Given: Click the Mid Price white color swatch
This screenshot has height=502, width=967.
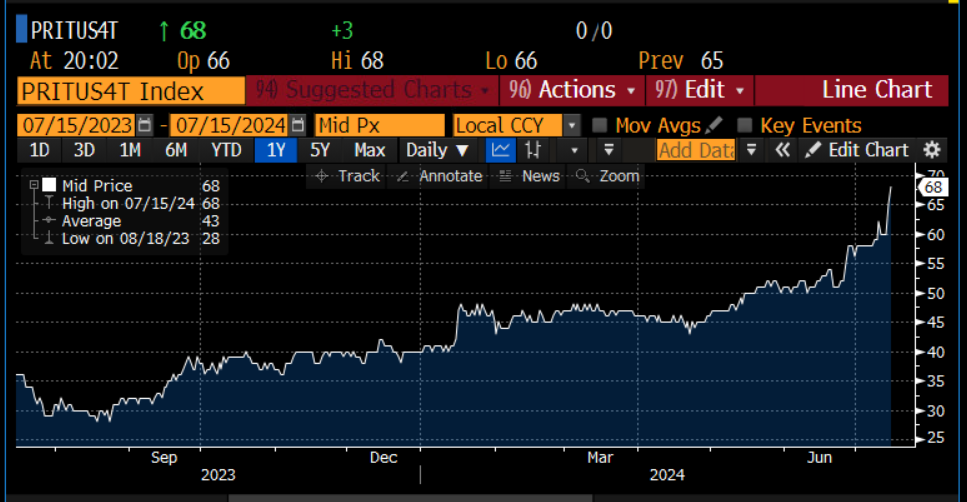Looking at the screenshot, I should click(49, 186).
